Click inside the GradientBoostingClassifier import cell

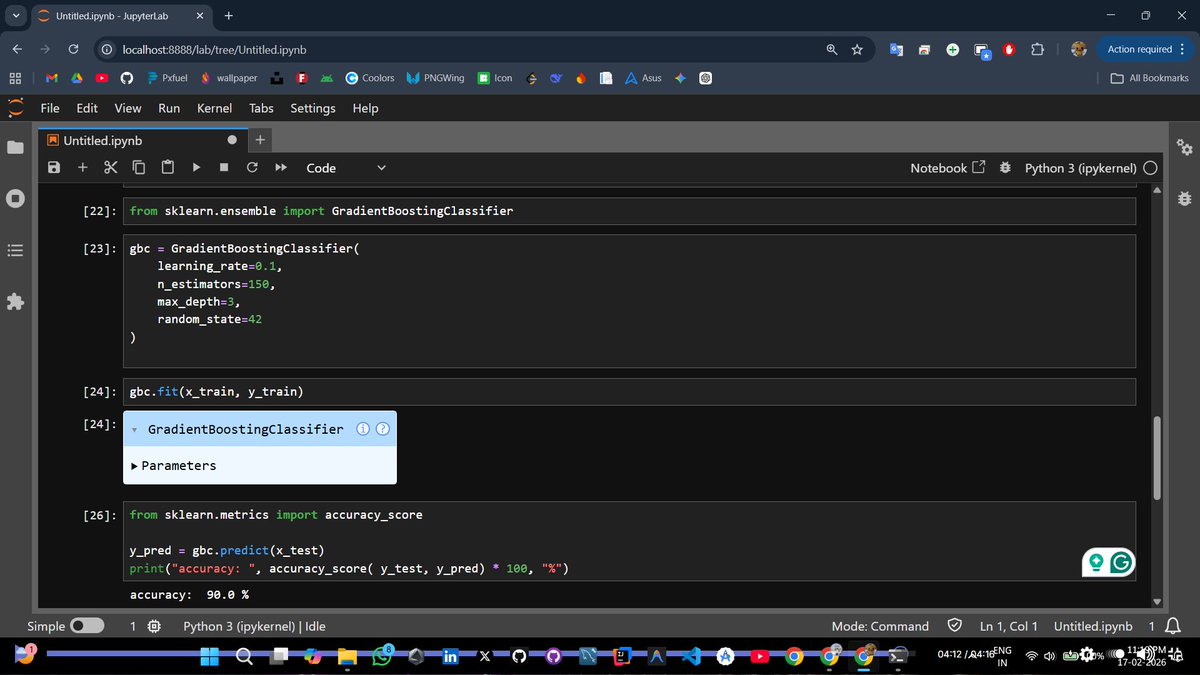(x=630, y=211)
